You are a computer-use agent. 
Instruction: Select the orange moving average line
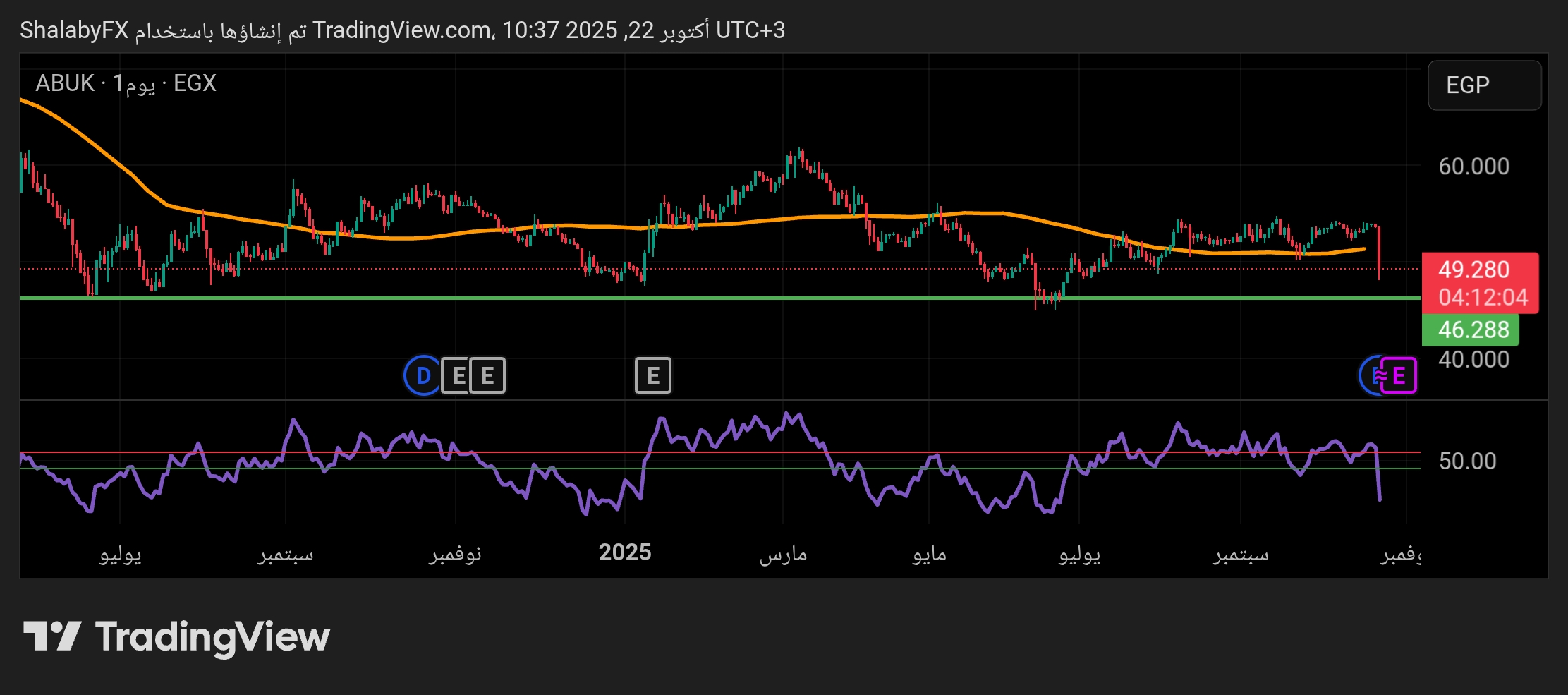pyautogui.click(x=776, y=219)
